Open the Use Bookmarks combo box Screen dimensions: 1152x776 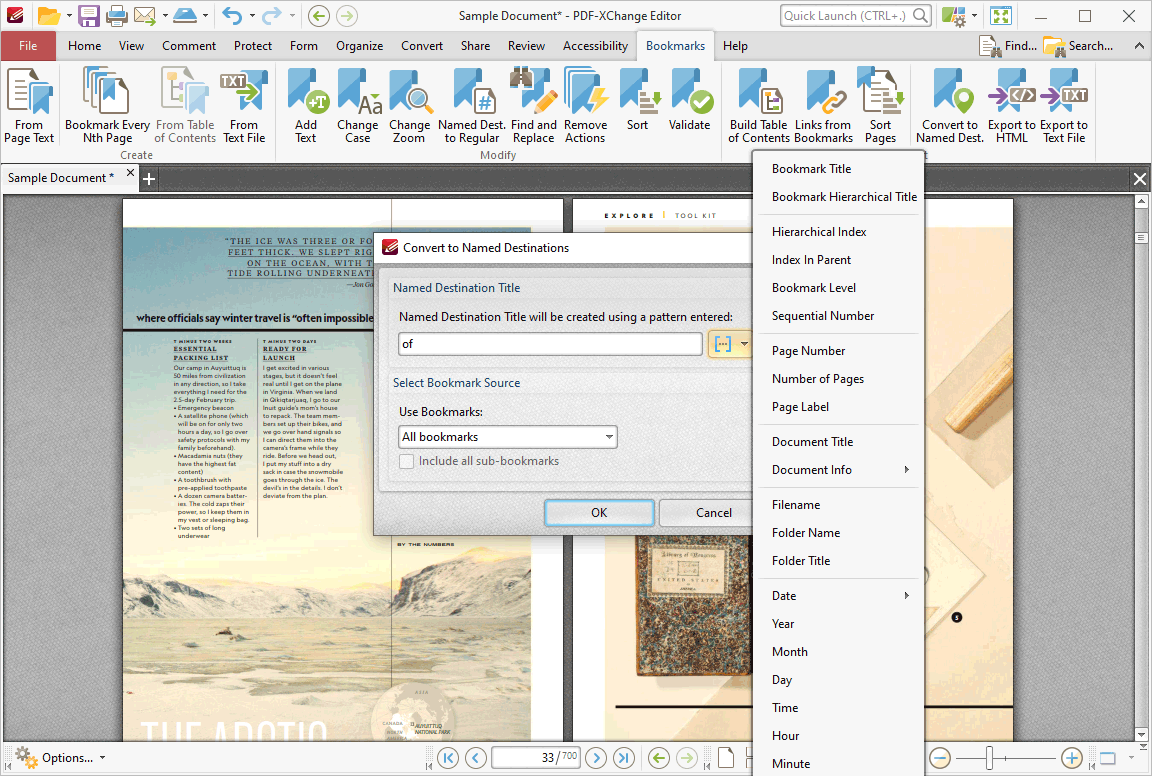[508, 437]
